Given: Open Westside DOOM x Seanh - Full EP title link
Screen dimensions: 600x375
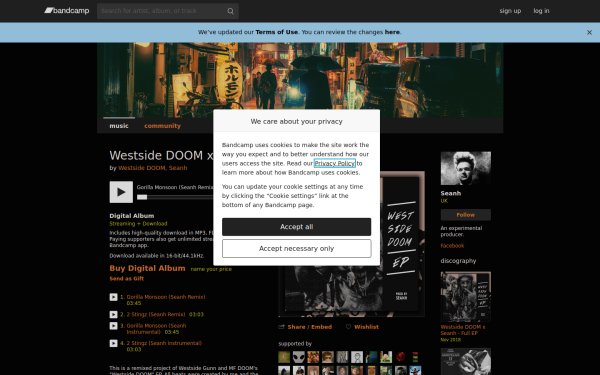Looking at the screenshot, I should point(463,330).
